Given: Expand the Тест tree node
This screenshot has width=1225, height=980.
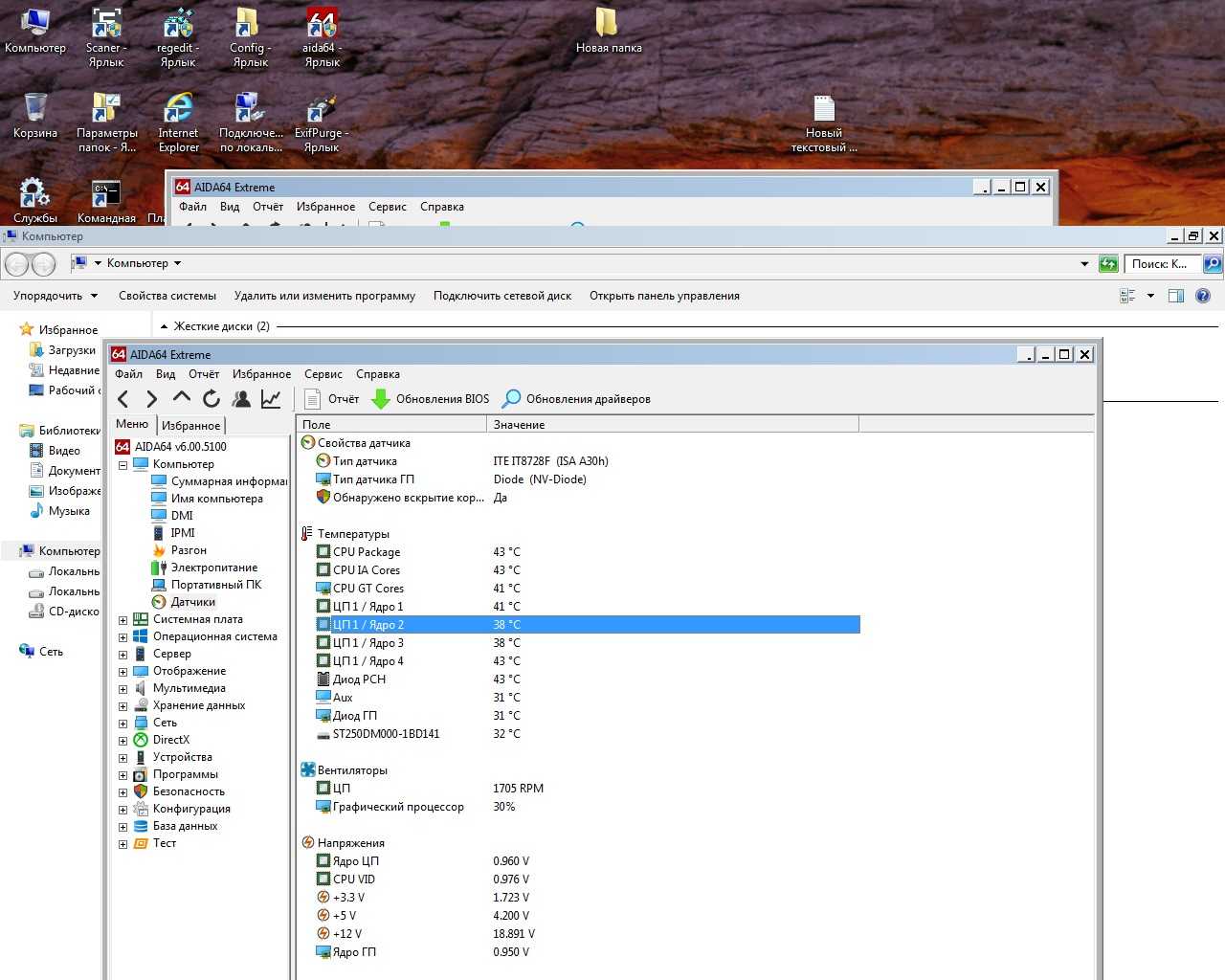Looking at the screenshot, I should 122,844.
